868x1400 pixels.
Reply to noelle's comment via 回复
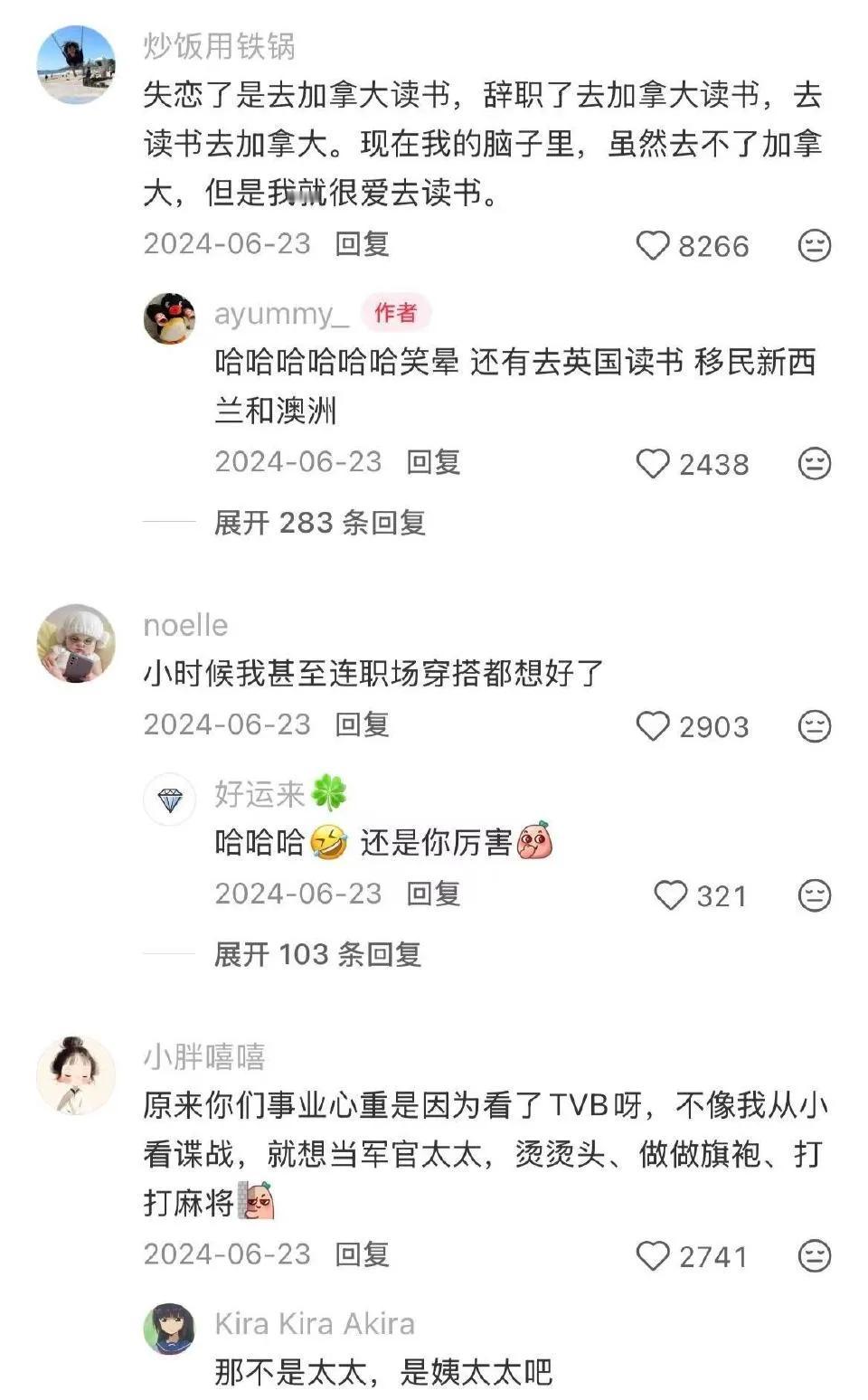pos(362,724)
